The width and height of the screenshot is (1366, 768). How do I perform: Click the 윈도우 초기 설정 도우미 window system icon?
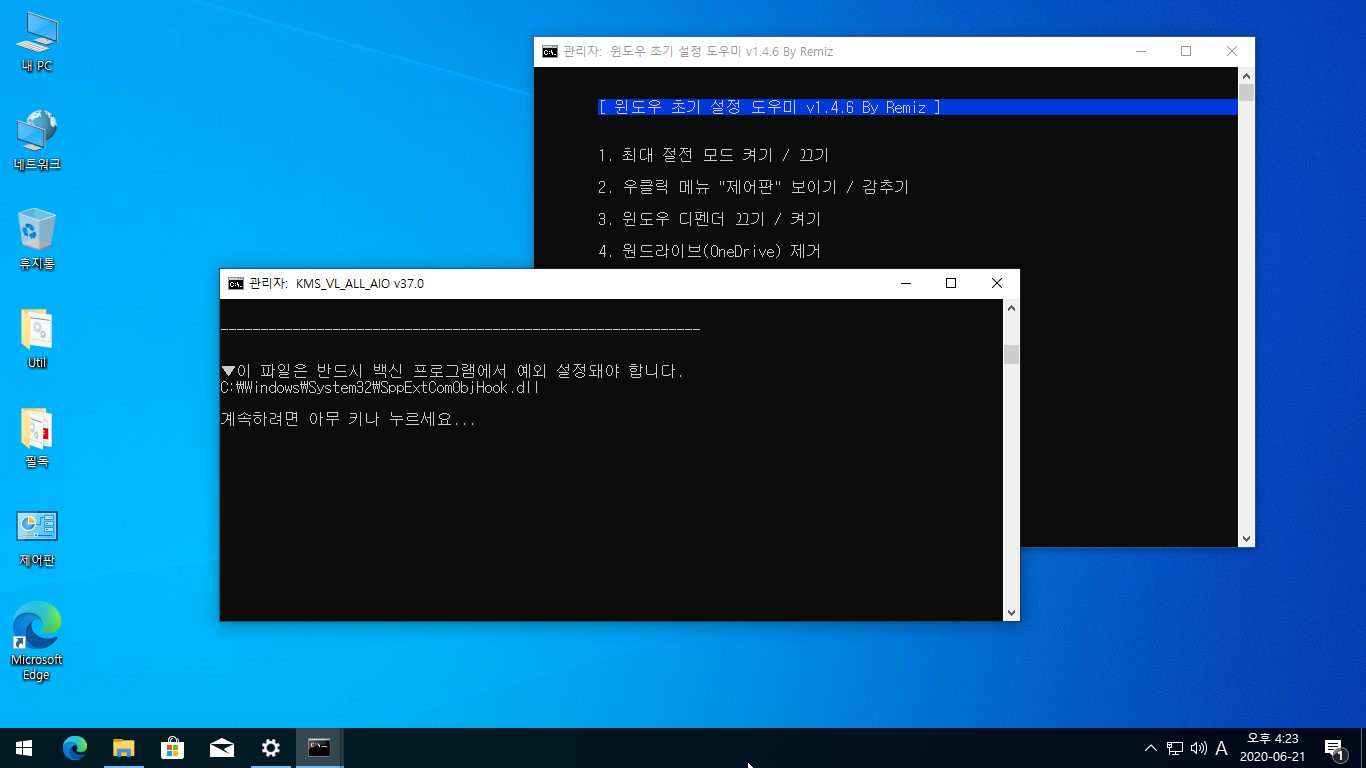[550, 52]
